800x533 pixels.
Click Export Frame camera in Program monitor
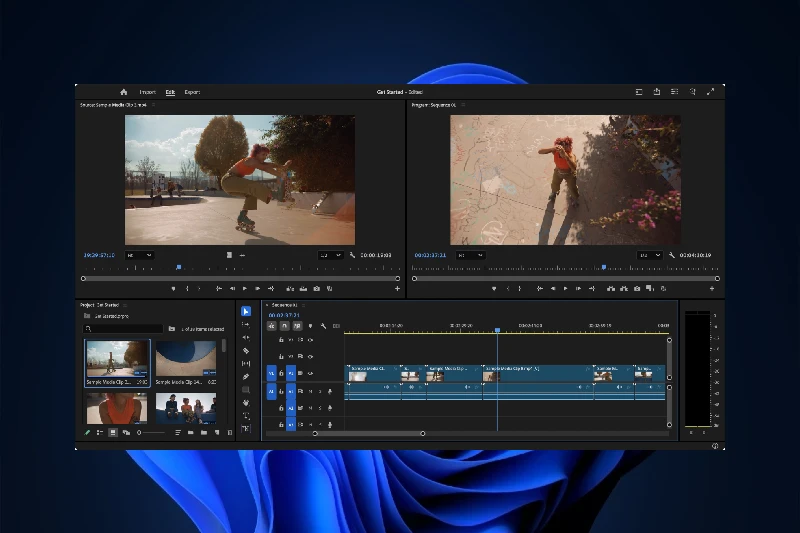[637, 289]
